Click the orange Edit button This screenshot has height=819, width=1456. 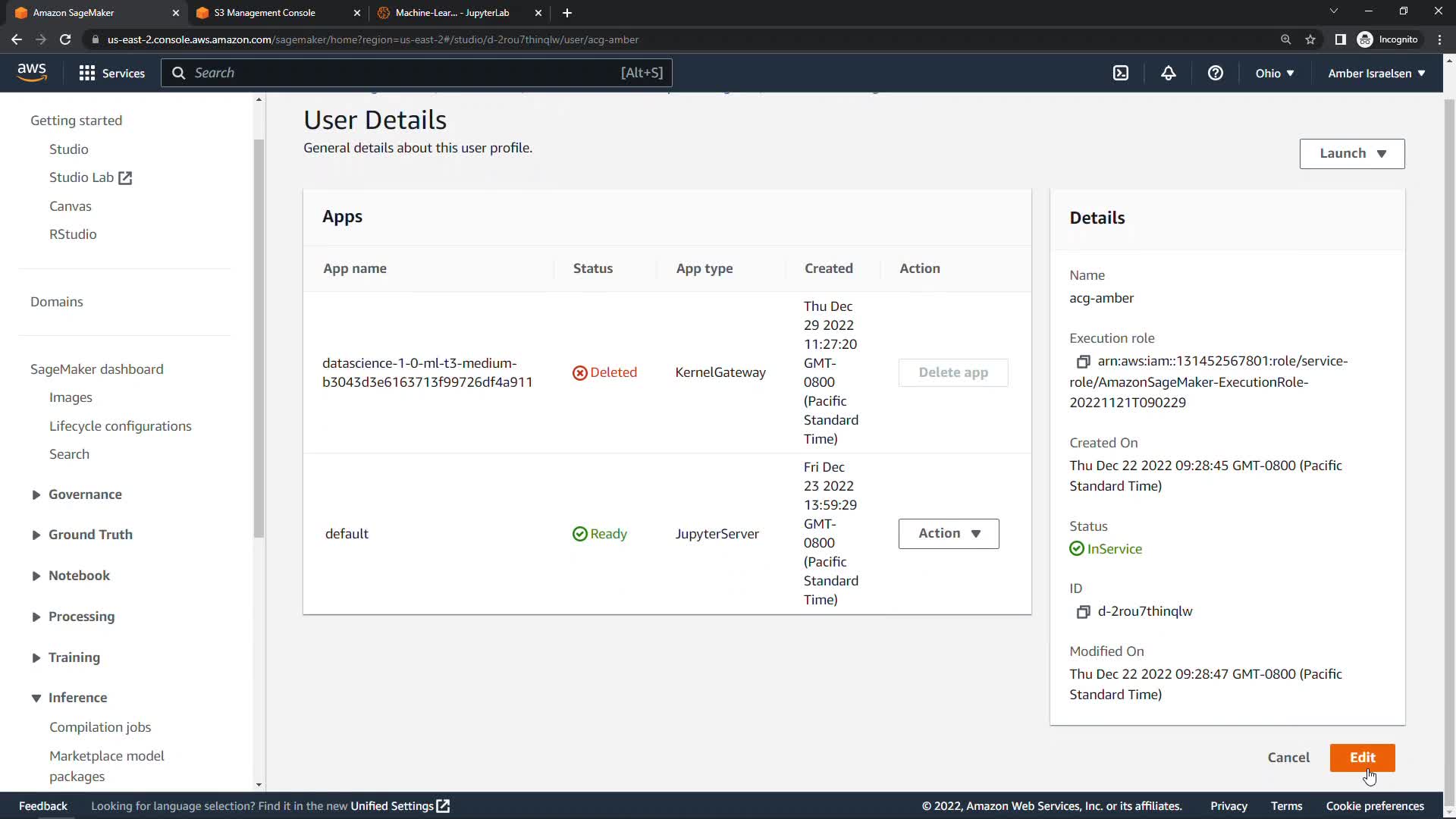[x=1361, y=757]
